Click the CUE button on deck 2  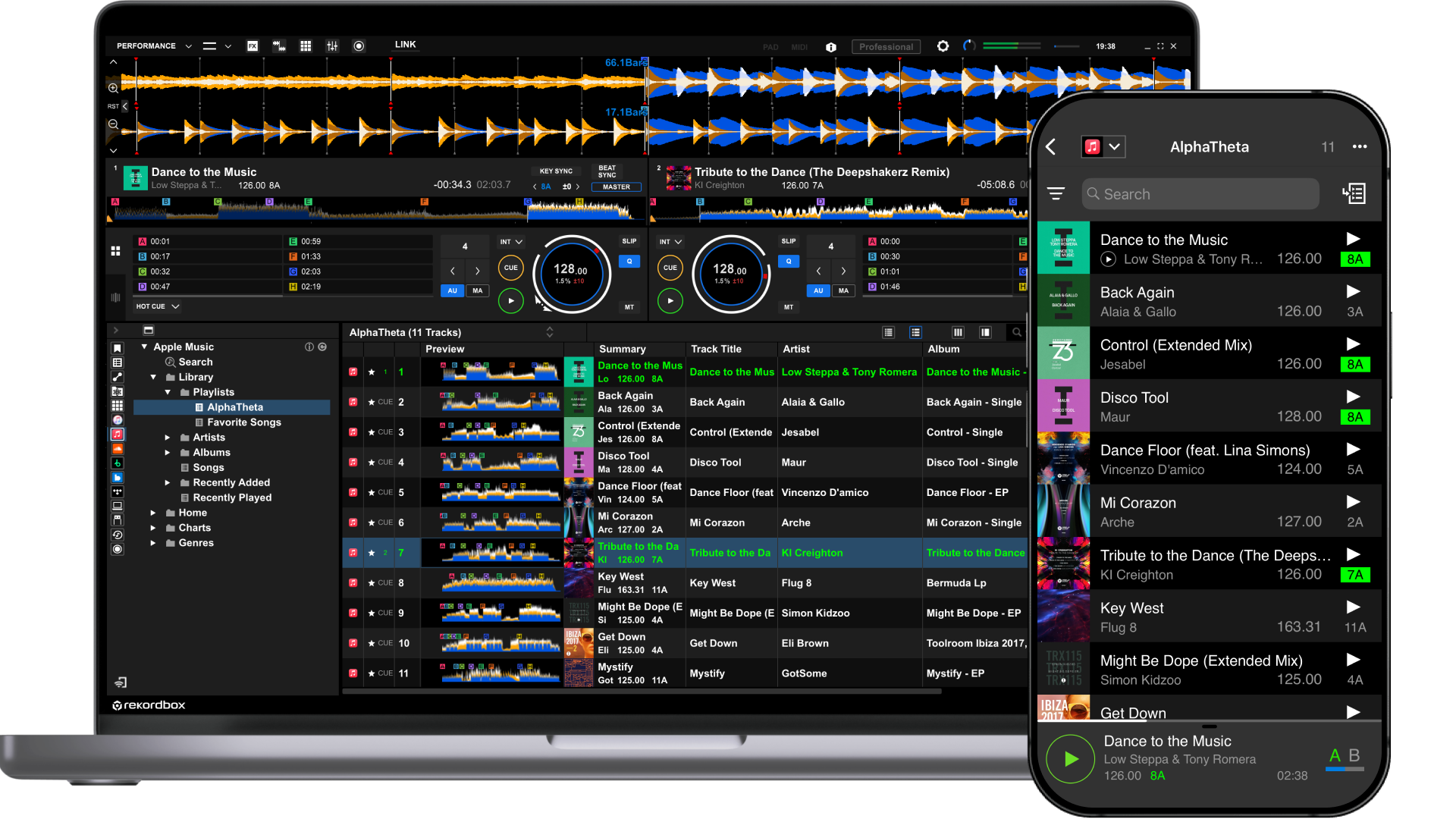(670, 268)
